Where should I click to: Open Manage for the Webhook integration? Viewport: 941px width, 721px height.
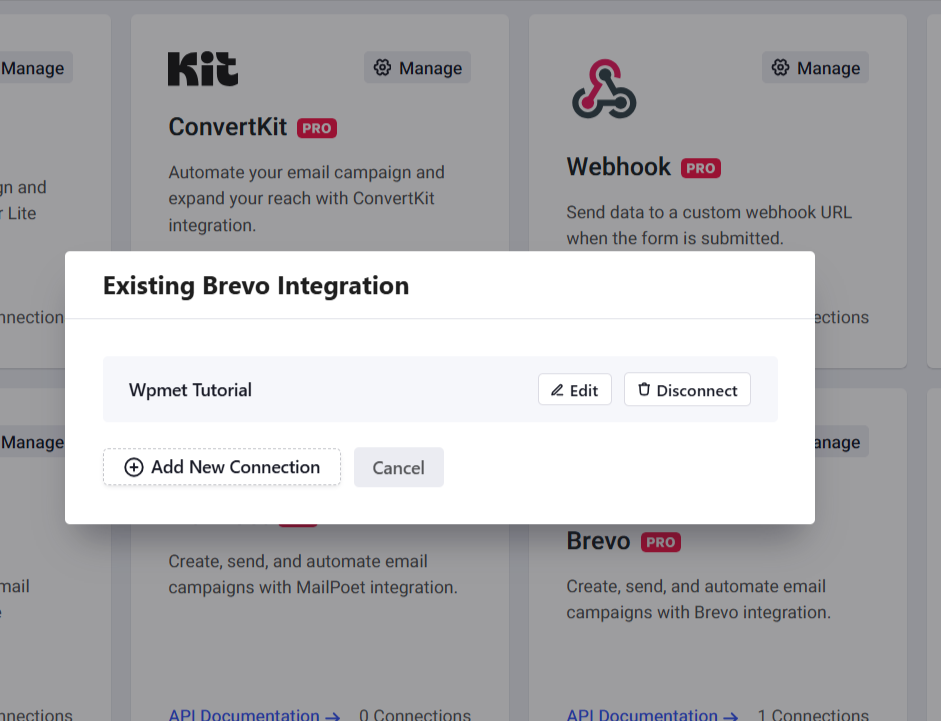[x=815, y=68]
